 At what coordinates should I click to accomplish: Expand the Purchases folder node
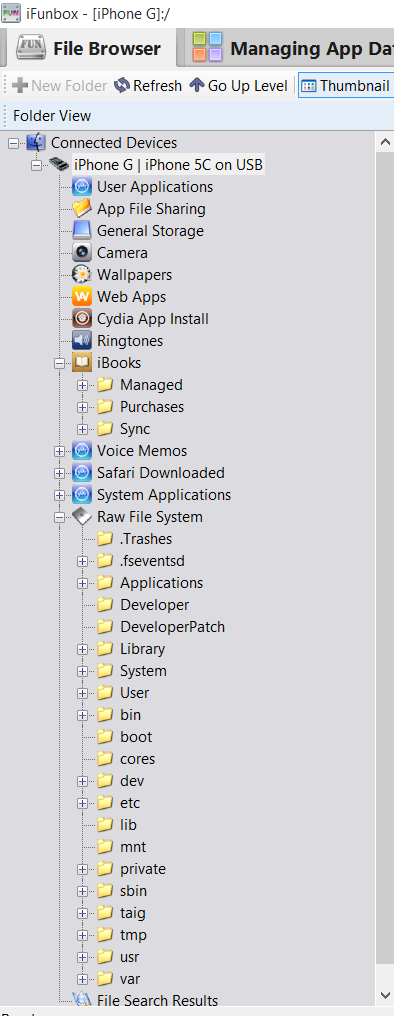(82, 408)
